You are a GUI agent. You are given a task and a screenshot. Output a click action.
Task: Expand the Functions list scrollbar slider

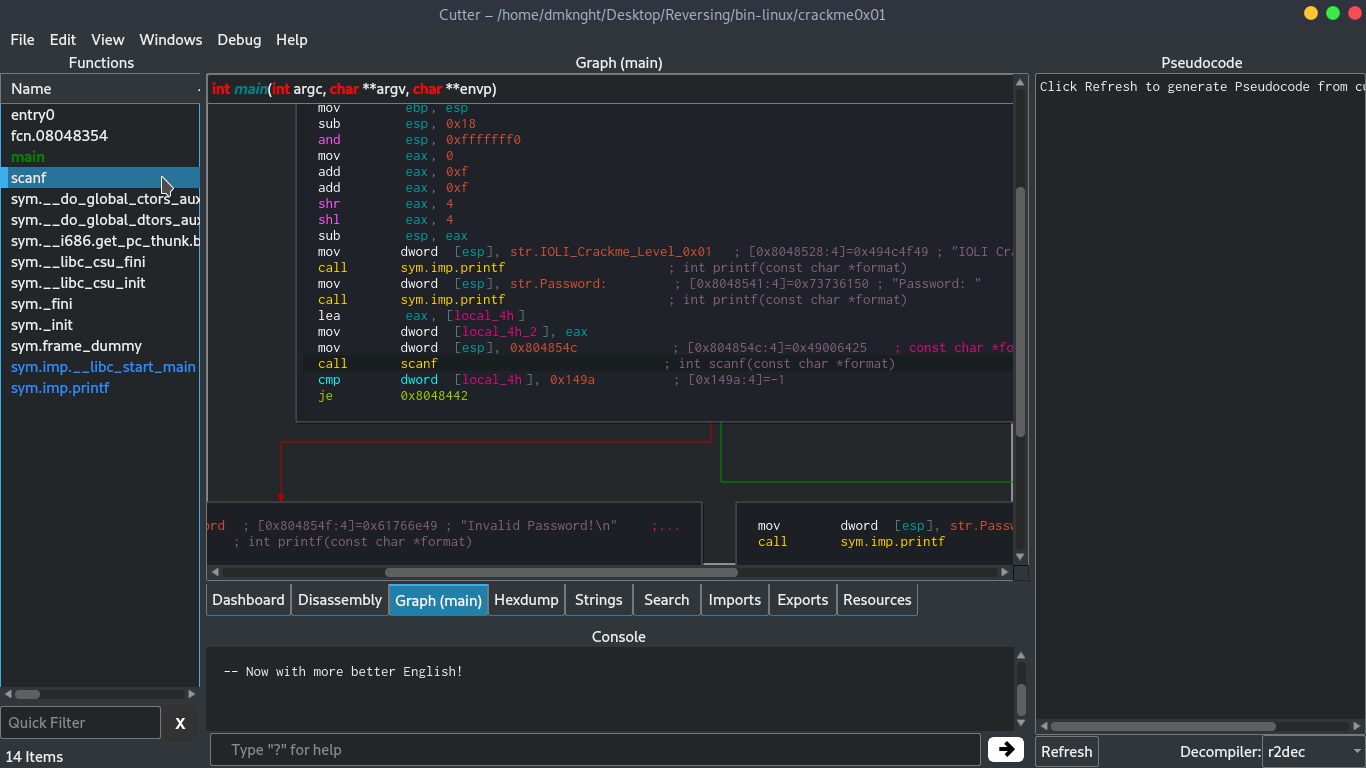pos(27,694)
